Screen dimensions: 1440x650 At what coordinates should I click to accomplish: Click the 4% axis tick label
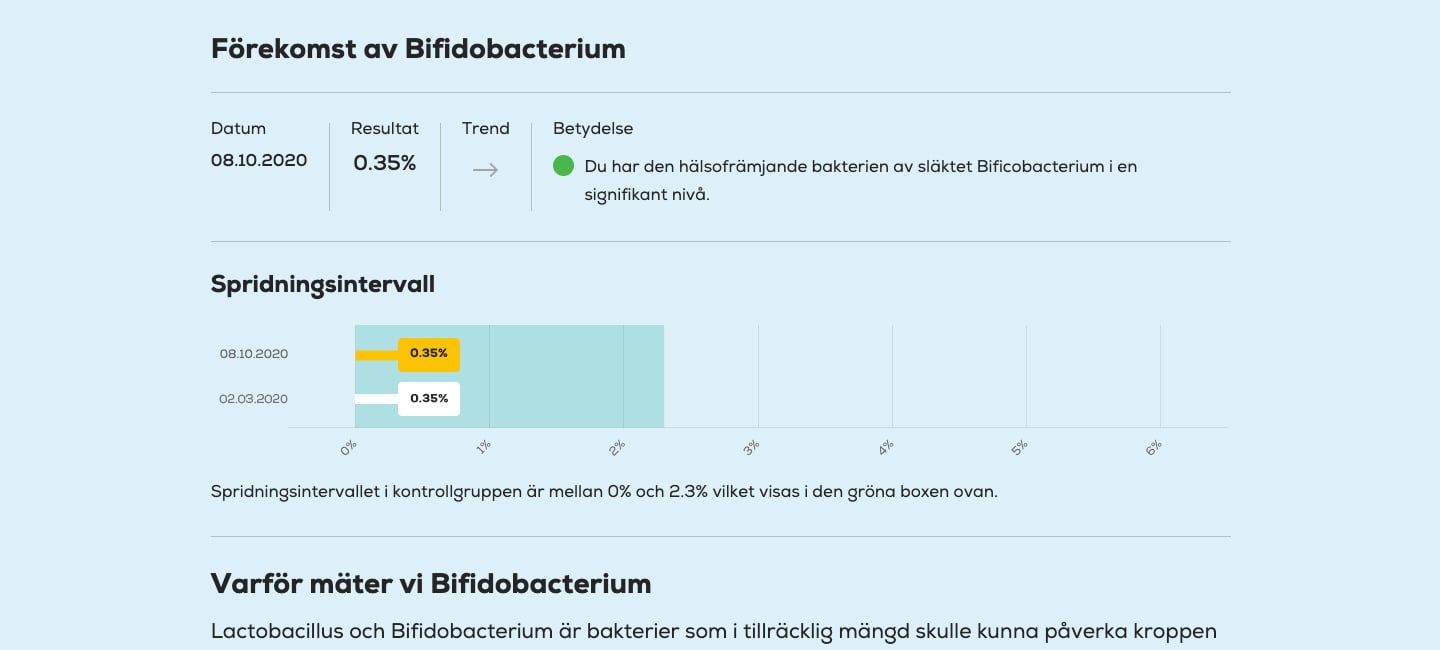click(886, 449)
